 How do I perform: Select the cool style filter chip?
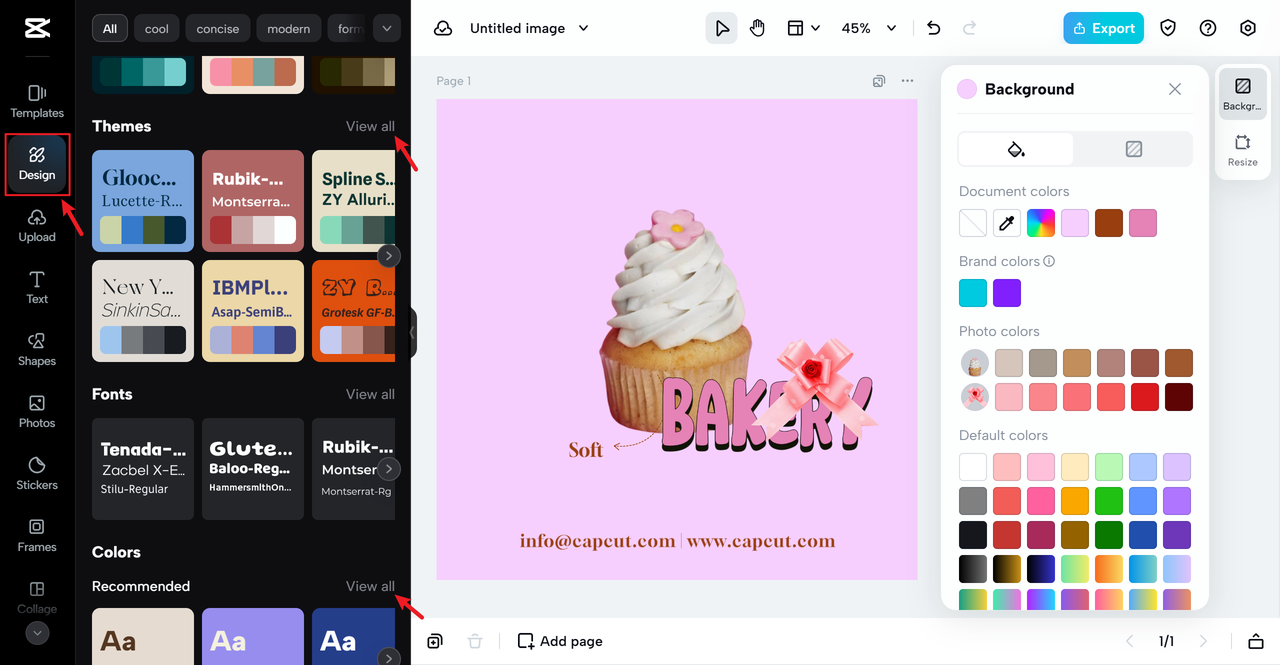[x=157, y=28]
